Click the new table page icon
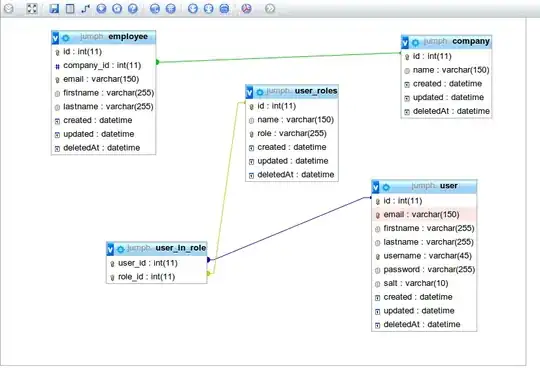Screen dimensions: 540x371 click(70, 9)
